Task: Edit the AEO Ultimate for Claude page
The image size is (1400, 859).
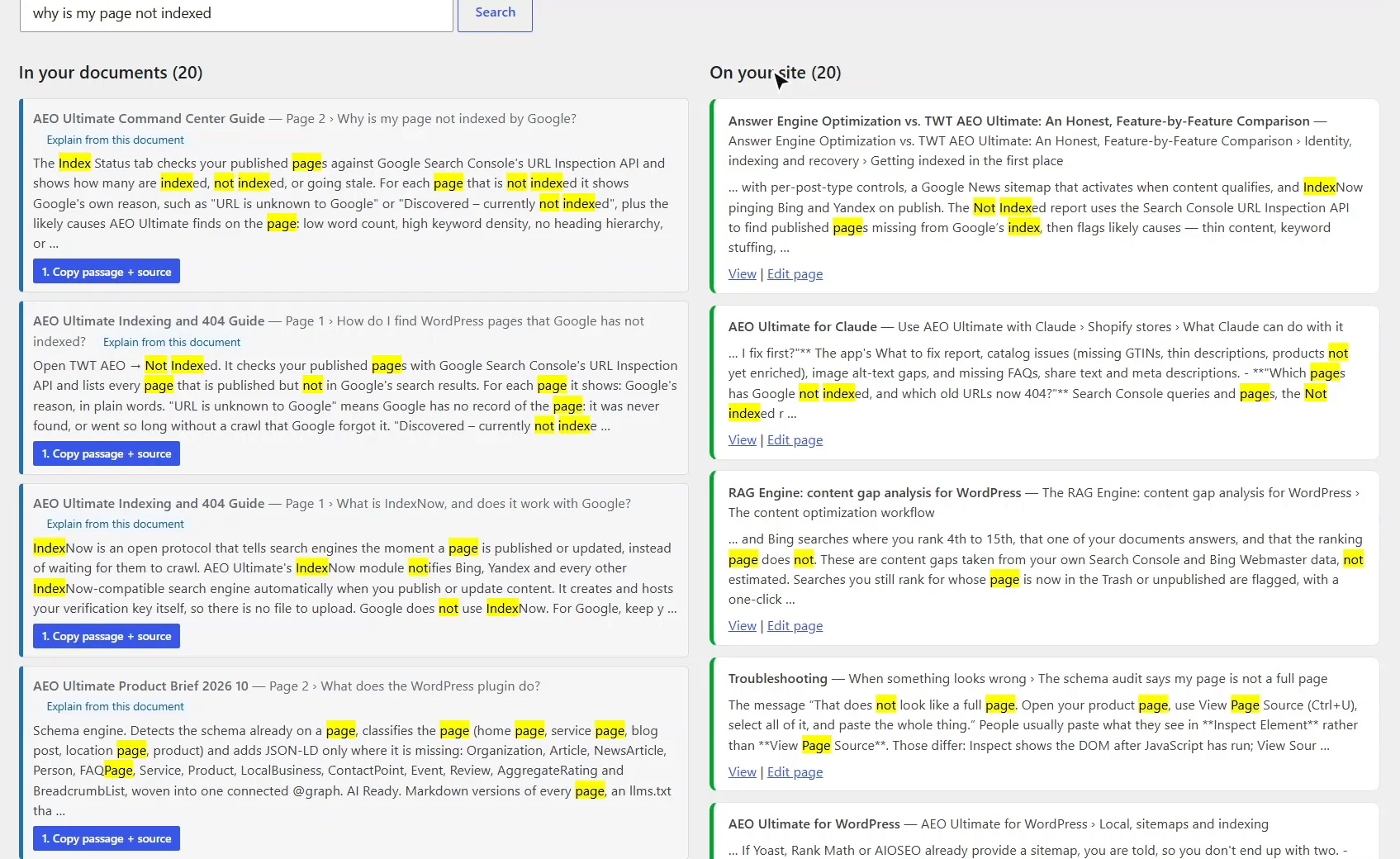Action: (795, 440)
